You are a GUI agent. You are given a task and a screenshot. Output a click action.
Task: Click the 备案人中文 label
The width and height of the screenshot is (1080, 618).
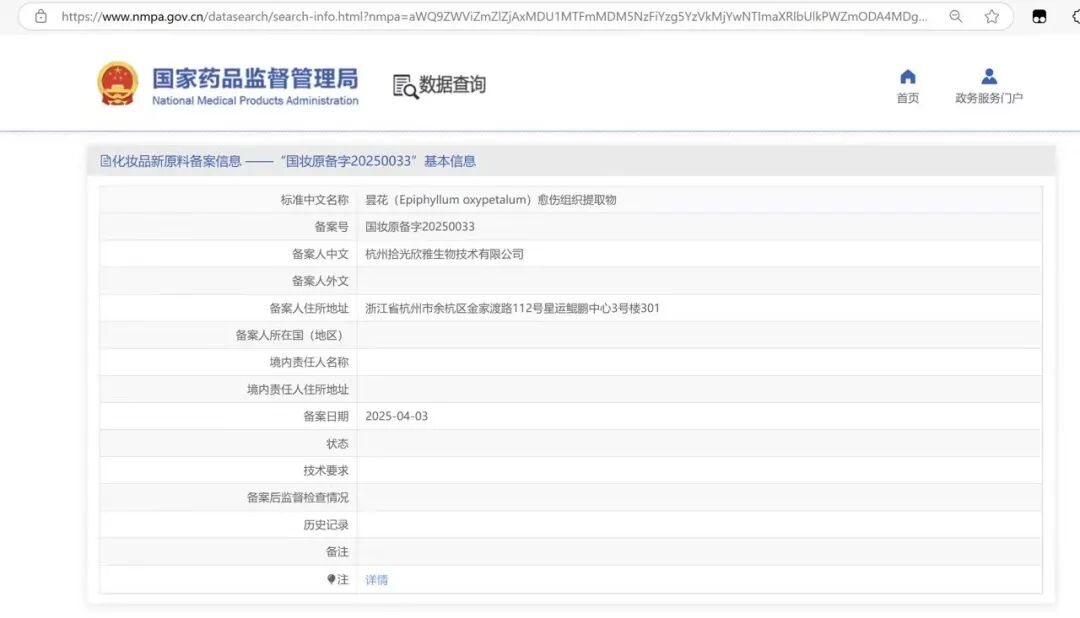(320, 254)
